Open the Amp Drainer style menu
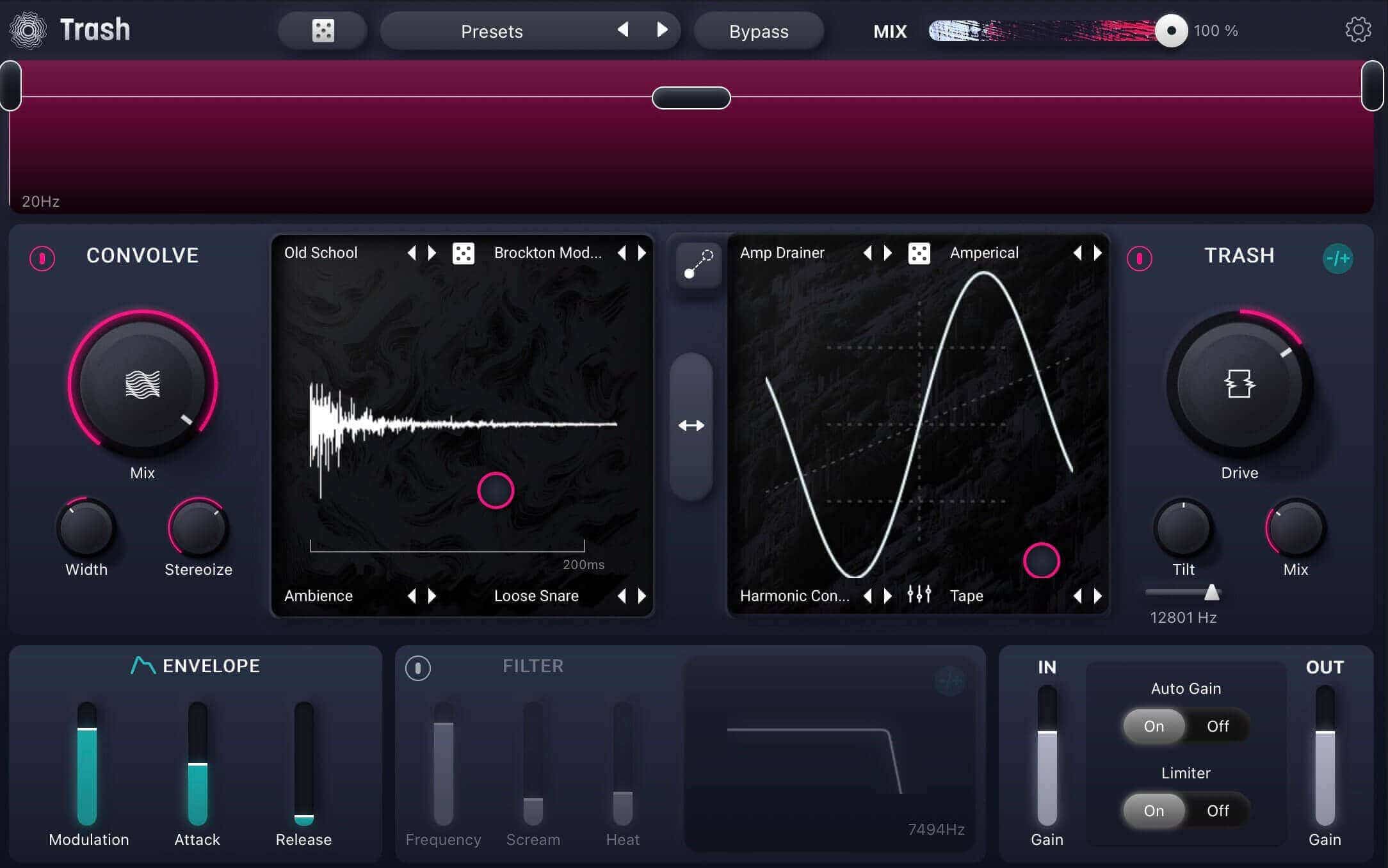The image size is (1388, 868). (782, 253)
